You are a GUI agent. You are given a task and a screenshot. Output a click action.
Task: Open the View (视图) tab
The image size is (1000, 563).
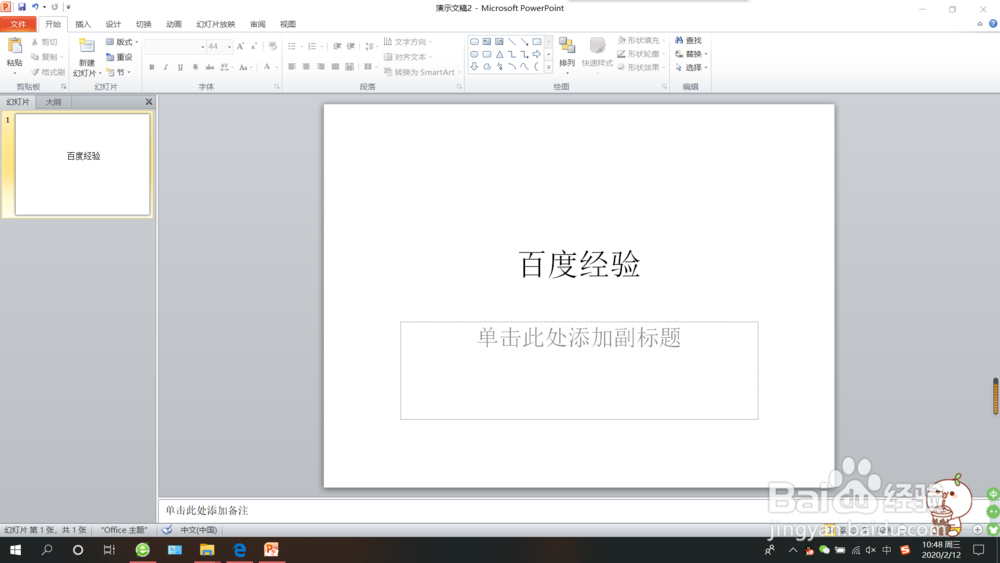(288, 24)
